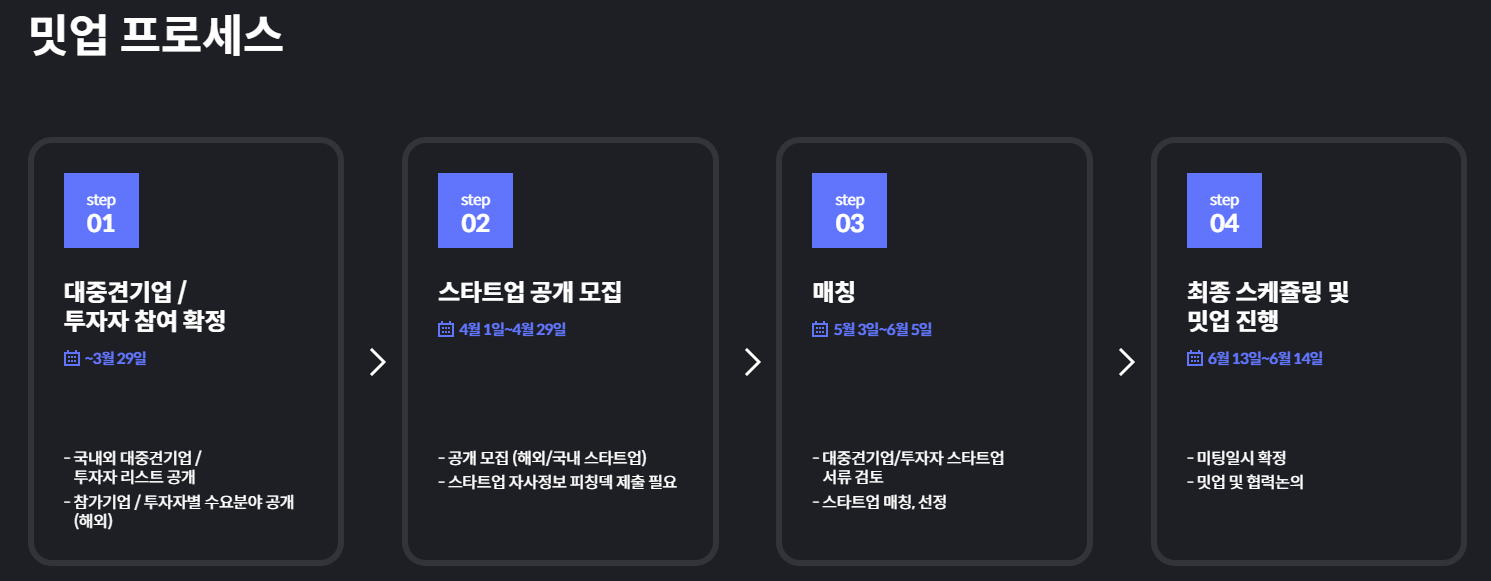Image resolution: width=1491 pixels, height=581 pixels.
Task: Select the 대중견기업 / 투자자 참여 확정 heading
Action: (145, 307)
